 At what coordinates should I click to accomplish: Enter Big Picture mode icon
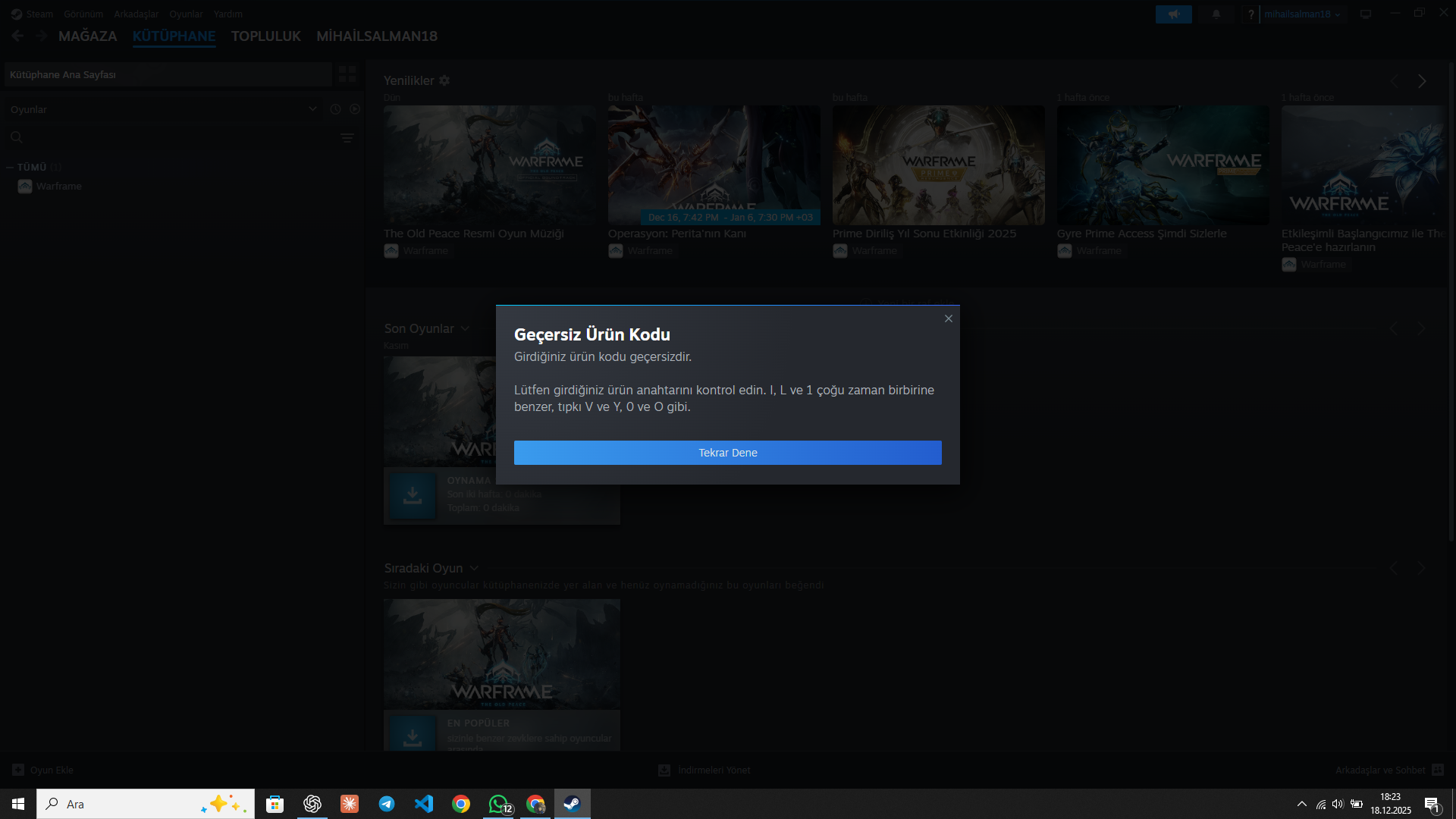click(x=1366, y=14)
